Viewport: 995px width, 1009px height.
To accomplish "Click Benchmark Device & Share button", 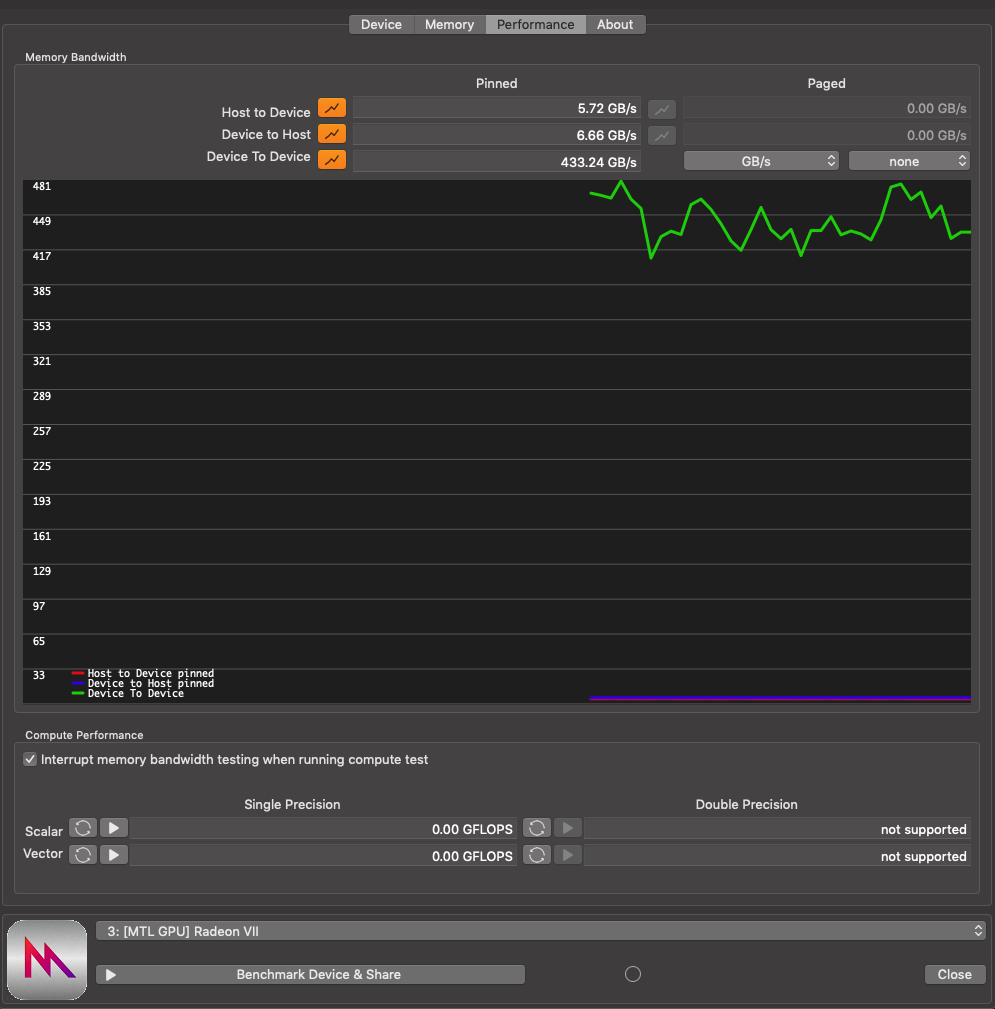I will tap(310, 974).
